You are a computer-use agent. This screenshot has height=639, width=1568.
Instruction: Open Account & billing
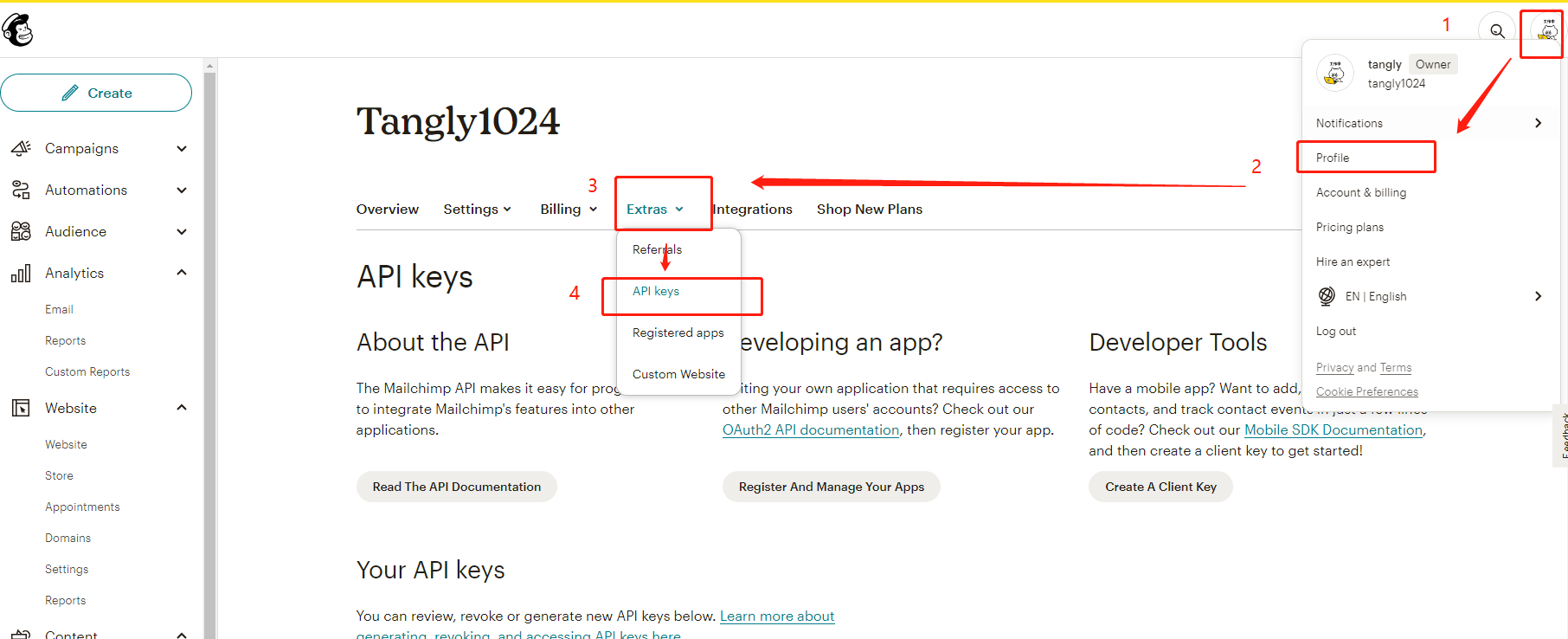click(x=1361, y=192)
